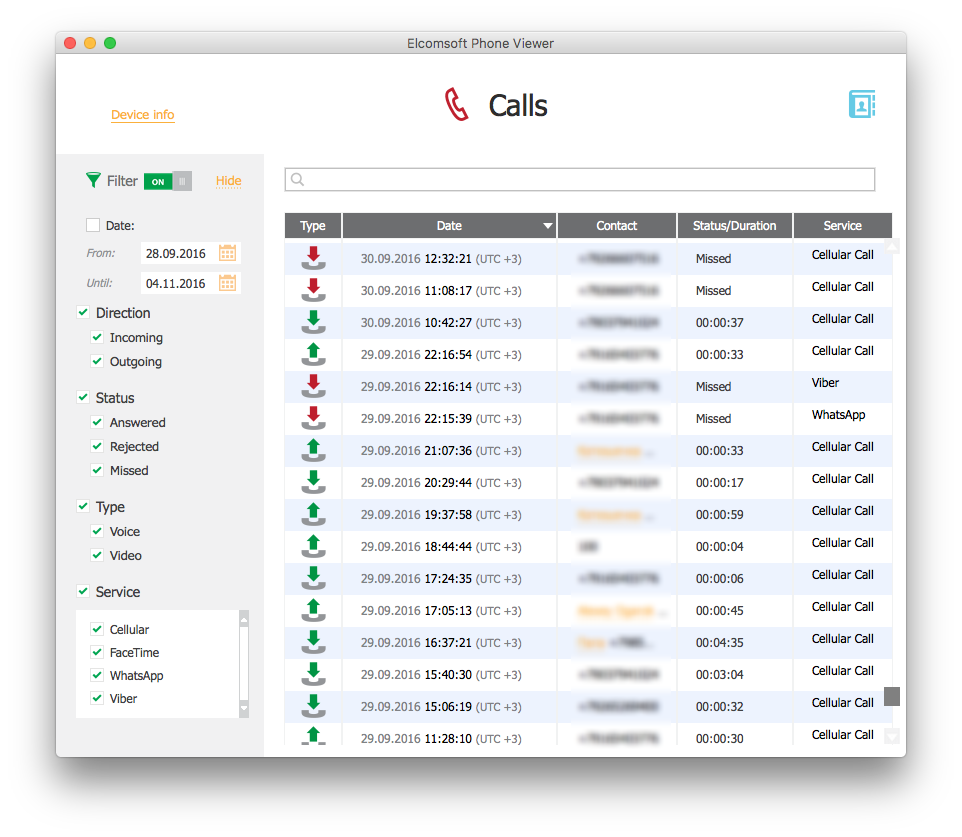962x837 pixels.
Task: Click Date column sort arrow
Action: click(x=547, y=226)
